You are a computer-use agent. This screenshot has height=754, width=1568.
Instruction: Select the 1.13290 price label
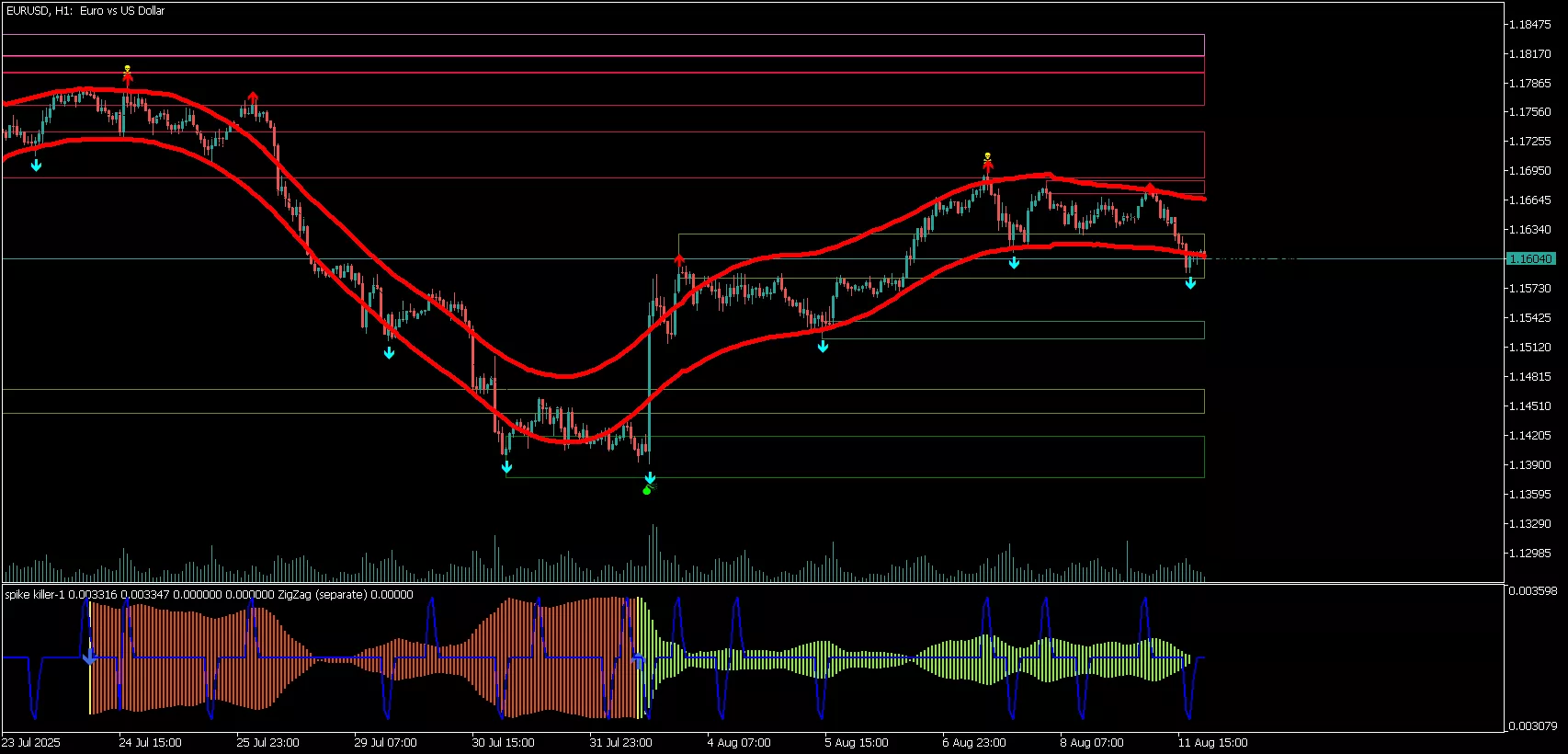point(1530,524)
